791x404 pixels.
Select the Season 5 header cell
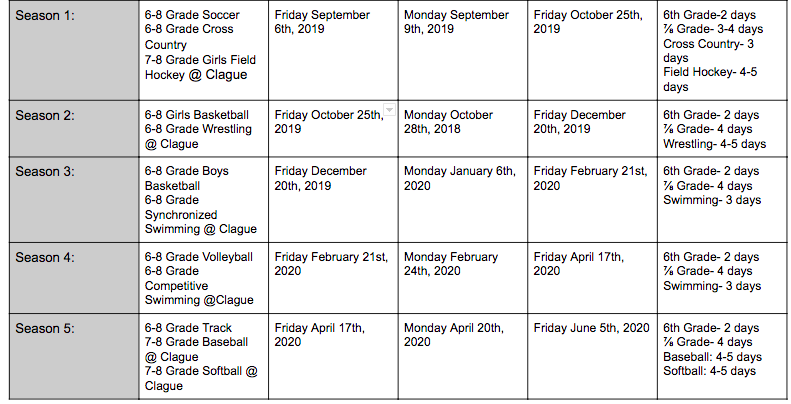point(74,357)
